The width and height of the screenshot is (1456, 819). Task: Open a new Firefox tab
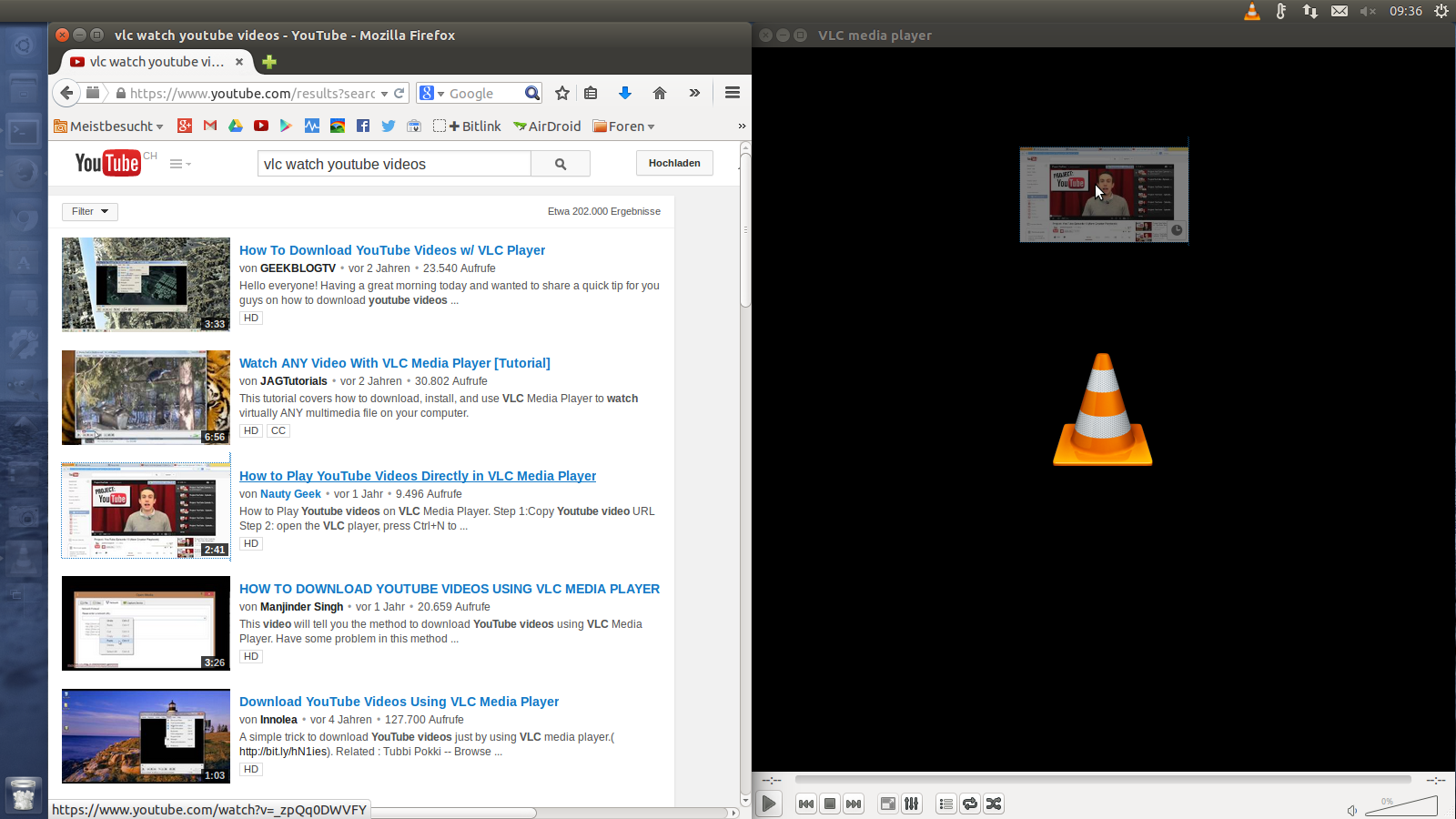click(x=269, y=62)
